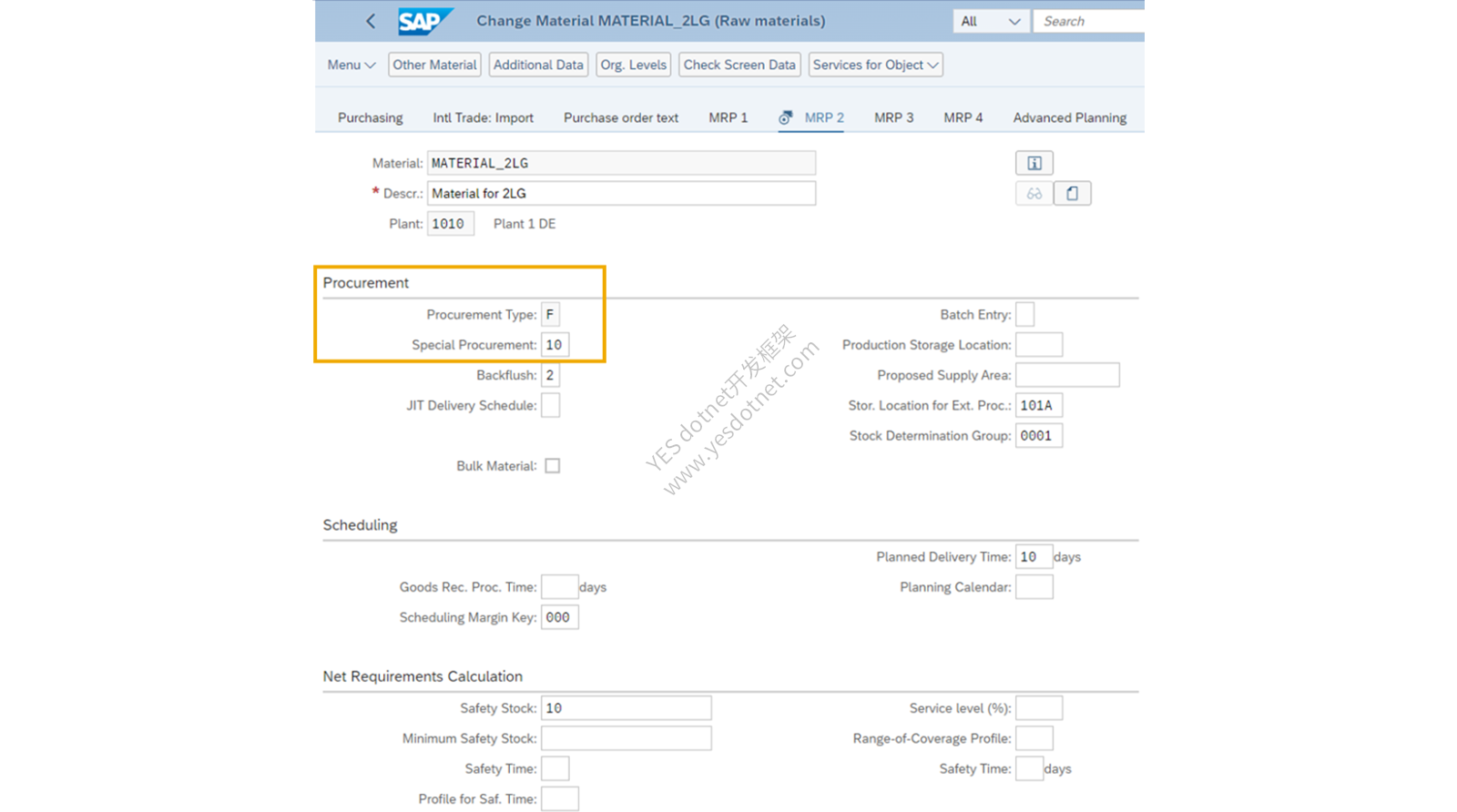The width and height of the screenshot is (1457, 812).
Task: Click the Special Procurement field
Action: click(x=555, y=345)
